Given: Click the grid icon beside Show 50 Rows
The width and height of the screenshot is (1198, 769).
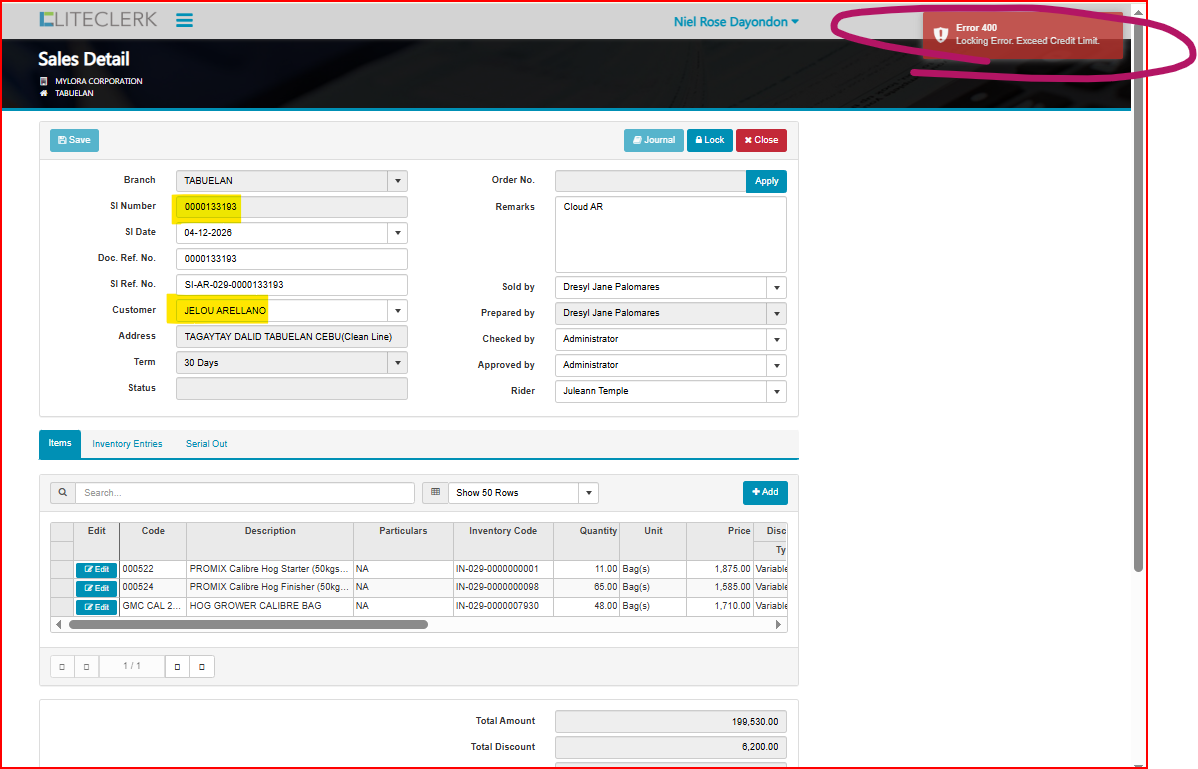Looking at the screenshot, I should point(435,493).
